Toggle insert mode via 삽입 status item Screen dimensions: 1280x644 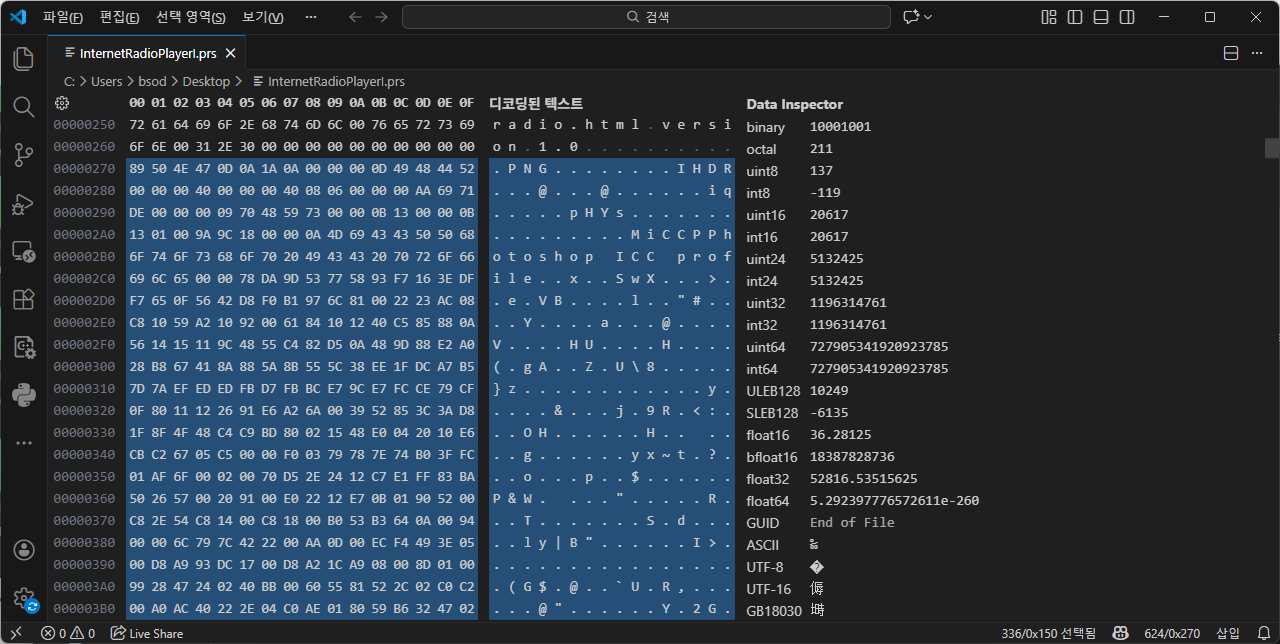coord(1228,633)
